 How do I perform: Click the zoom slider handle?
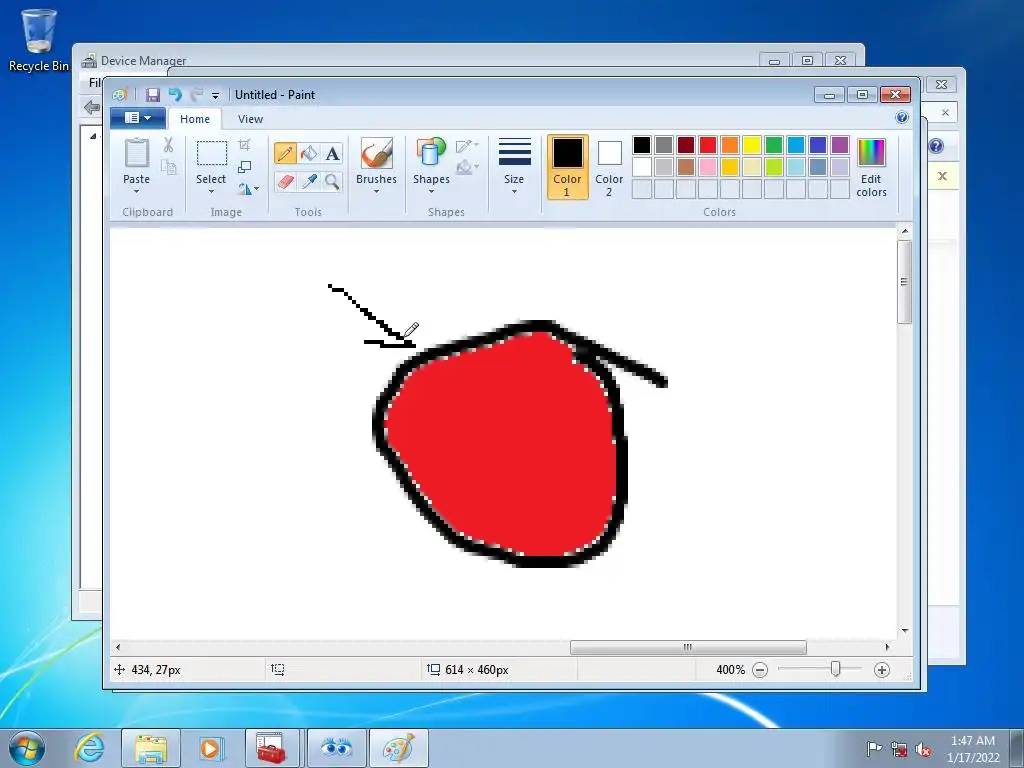(835, 669)
